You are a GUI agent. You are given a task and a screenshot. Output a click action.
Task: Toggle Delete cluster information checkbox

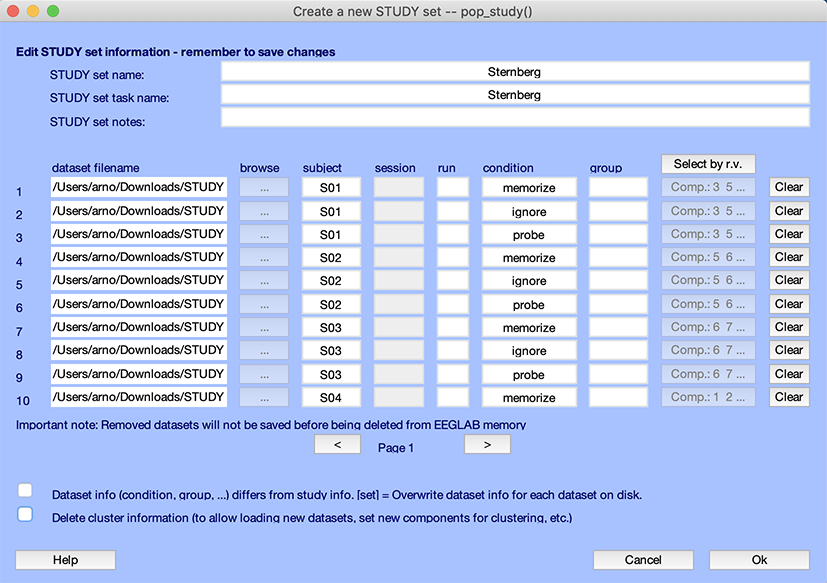coord(26,514)
